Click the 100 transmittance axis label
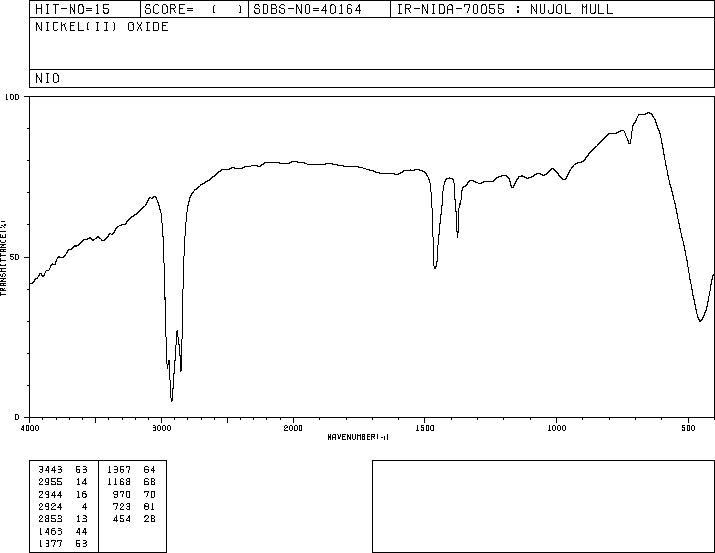 point(13,97)
